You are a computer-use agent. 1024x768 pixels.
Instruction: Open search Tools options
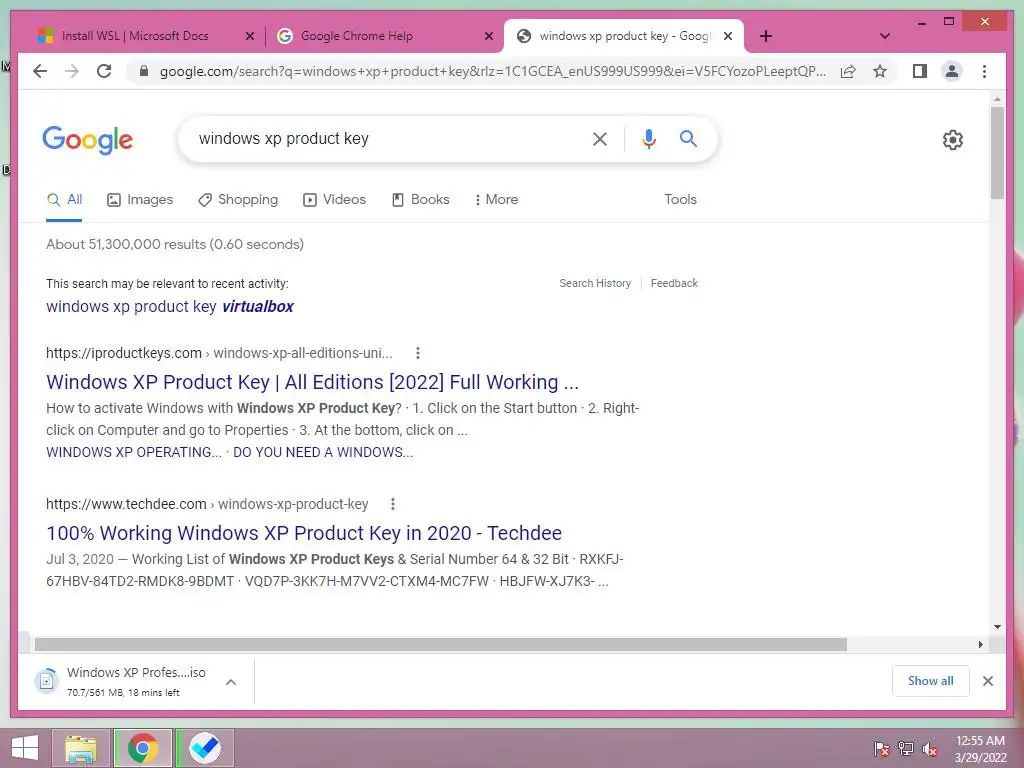tap(680, 200)
